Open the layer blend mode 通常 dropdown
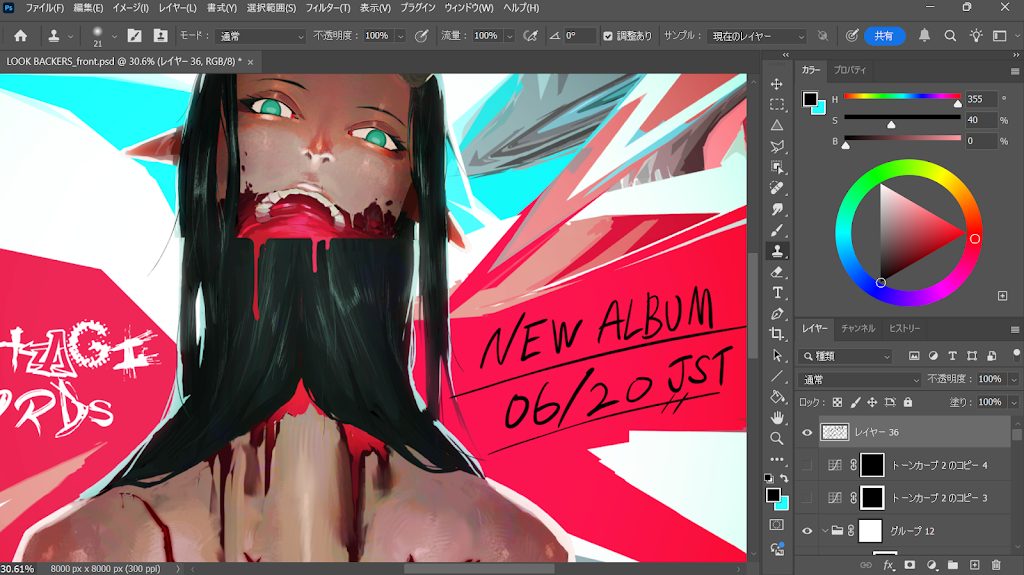This screenshot has width=1024, height=575. coord(859,380)
